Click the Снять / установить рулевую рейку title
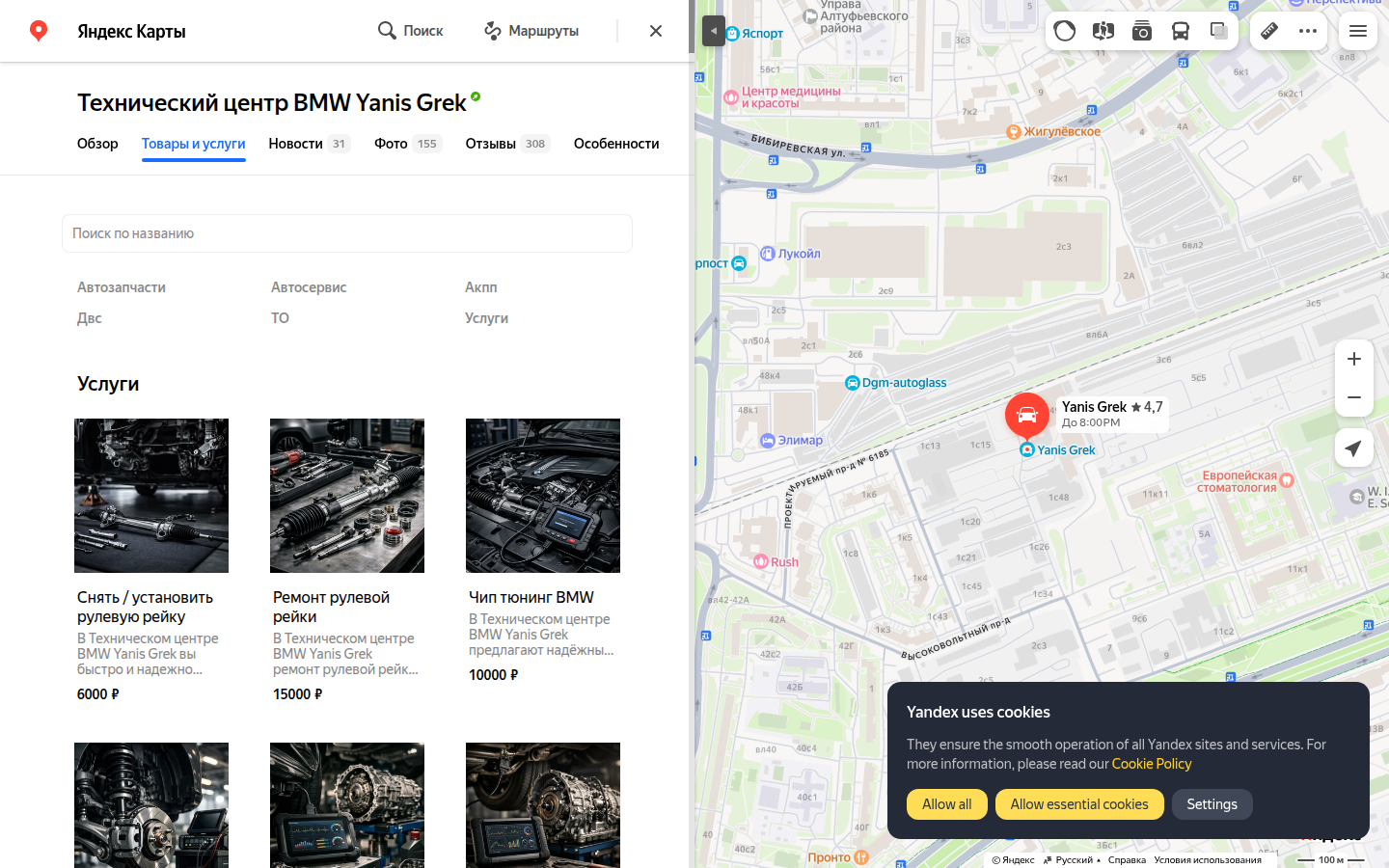Screen dimensions: 1389x868 click(146, 607)
